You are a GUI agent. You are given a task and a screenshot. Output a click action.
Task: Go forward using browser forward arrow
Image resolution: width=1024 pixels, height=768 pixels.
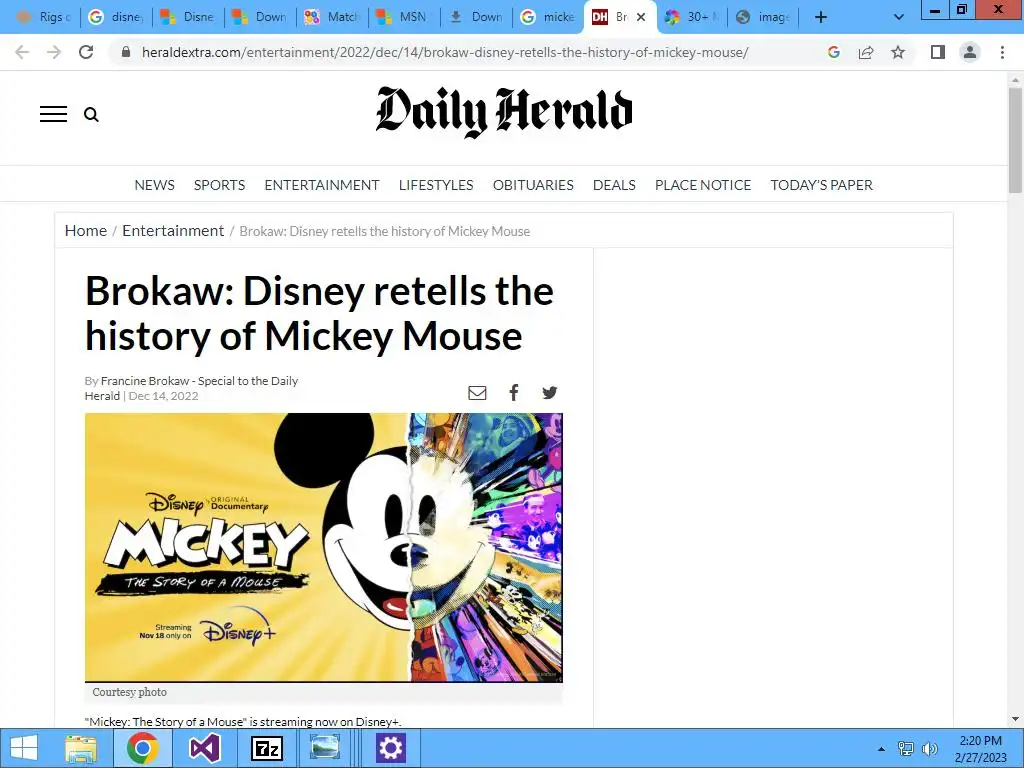click(x=54, y=52)
